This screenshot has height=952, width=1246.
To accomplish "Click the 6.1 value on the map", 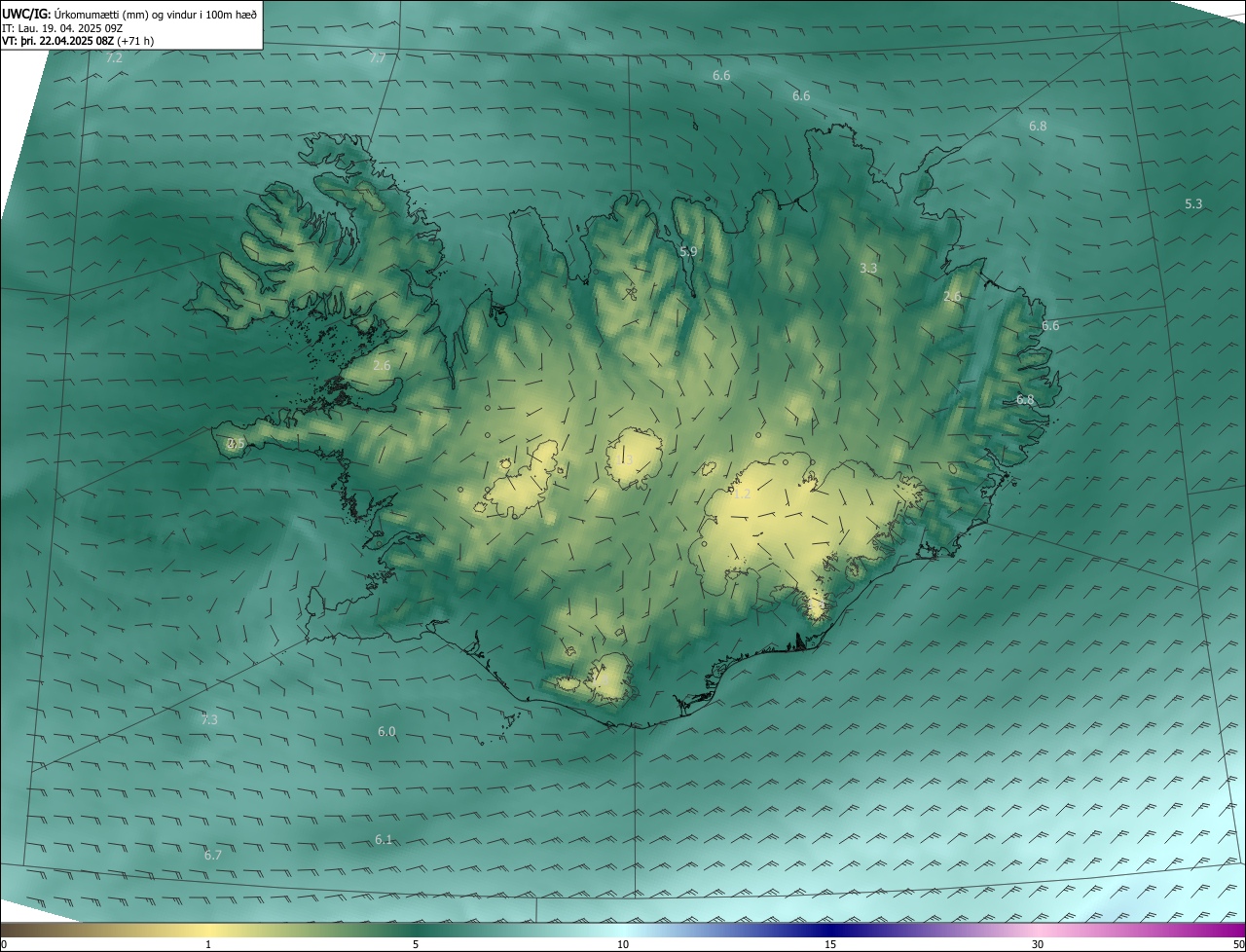I will [384, 839].
